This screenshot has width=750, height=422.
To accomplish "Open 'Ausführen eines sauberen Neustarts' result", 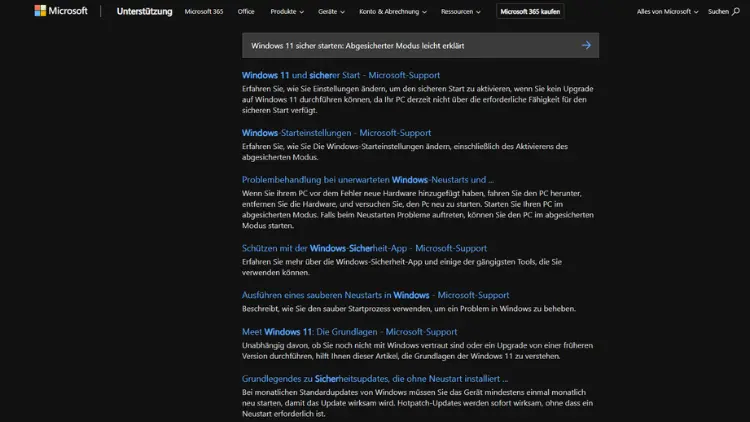I will [375, 295].
